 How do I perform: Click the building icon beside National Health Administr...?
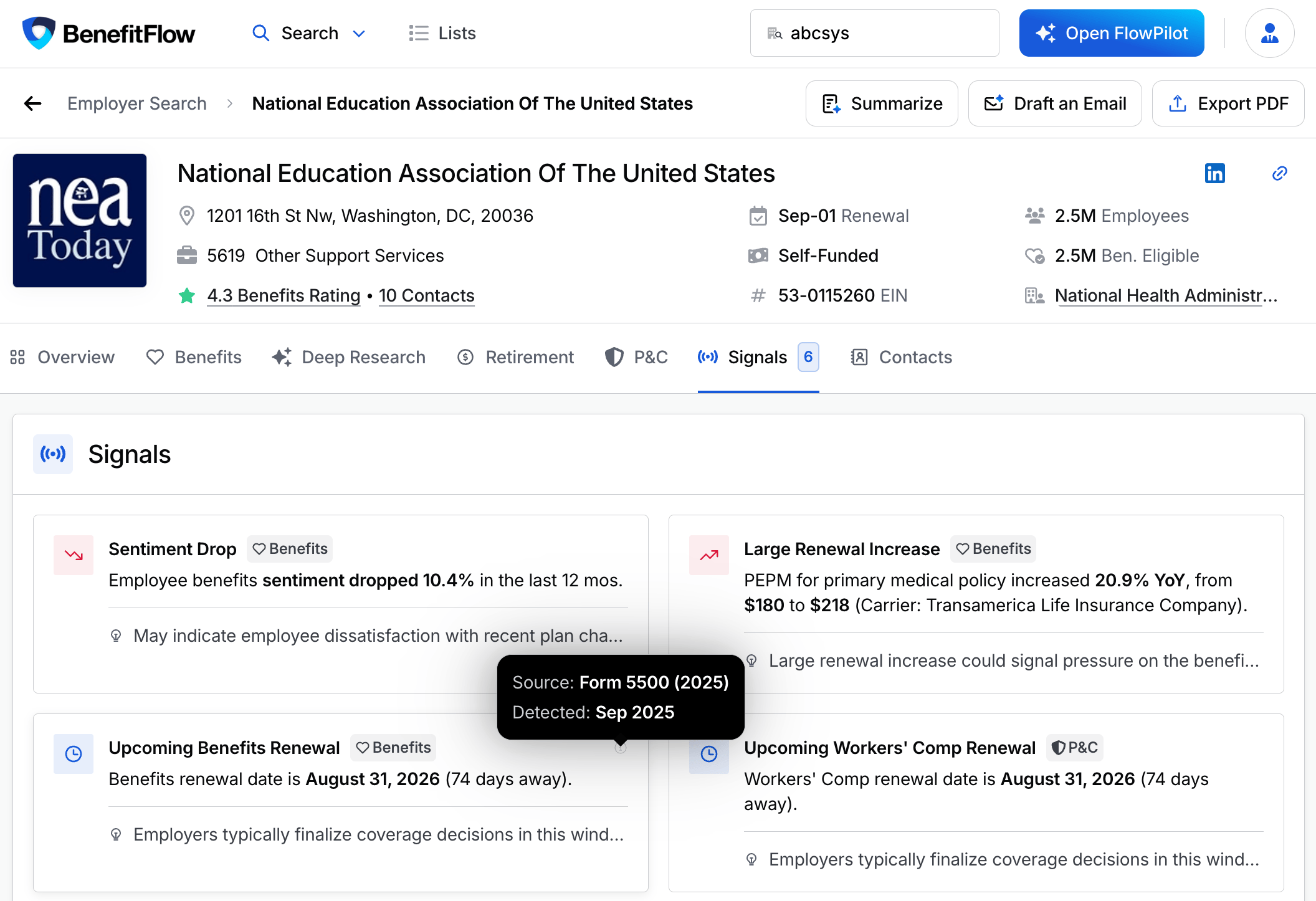point(1034,295)
